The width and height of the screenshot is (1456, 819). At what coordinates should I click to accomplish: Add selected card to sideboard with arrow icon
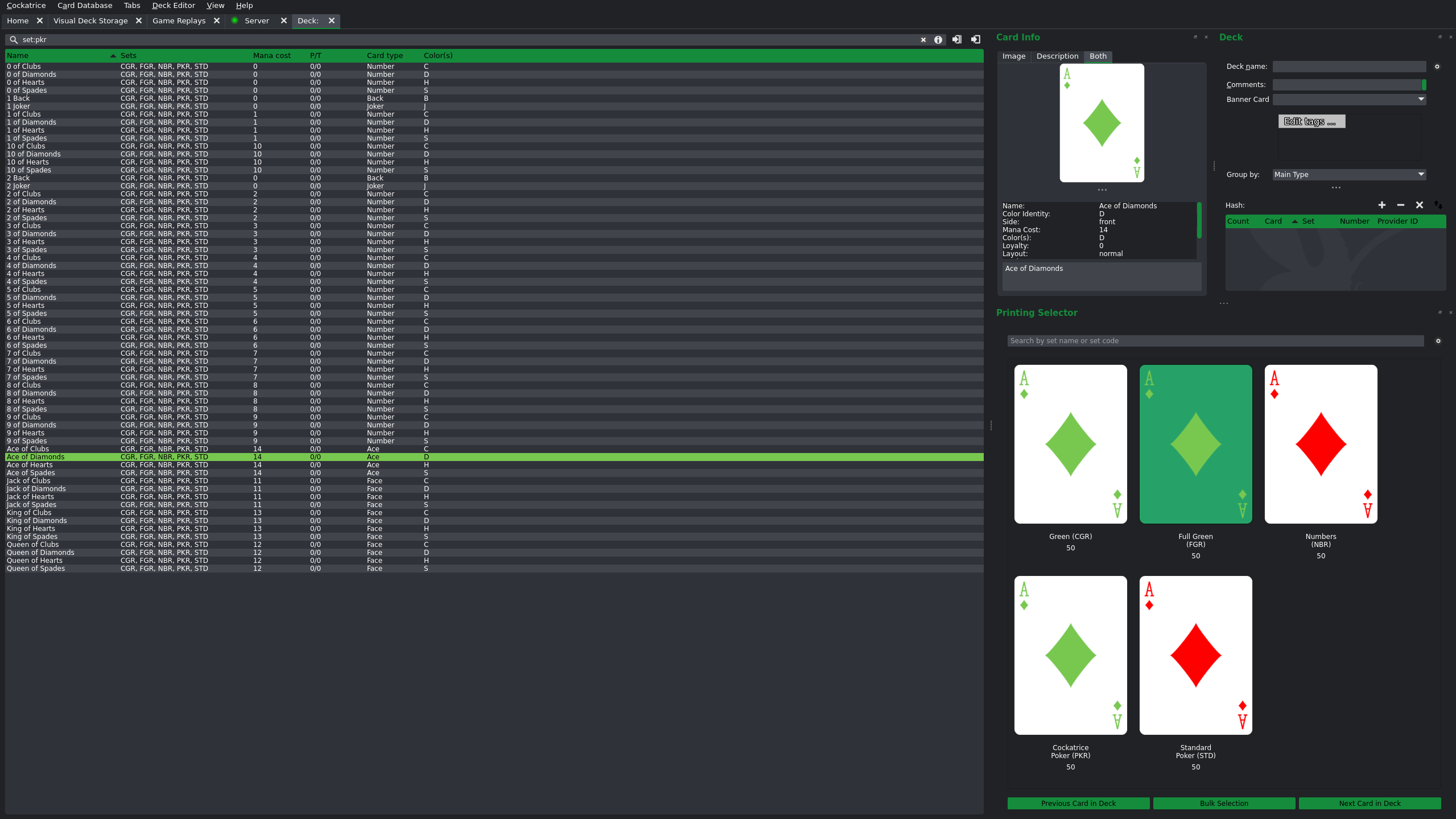(975, 39)
